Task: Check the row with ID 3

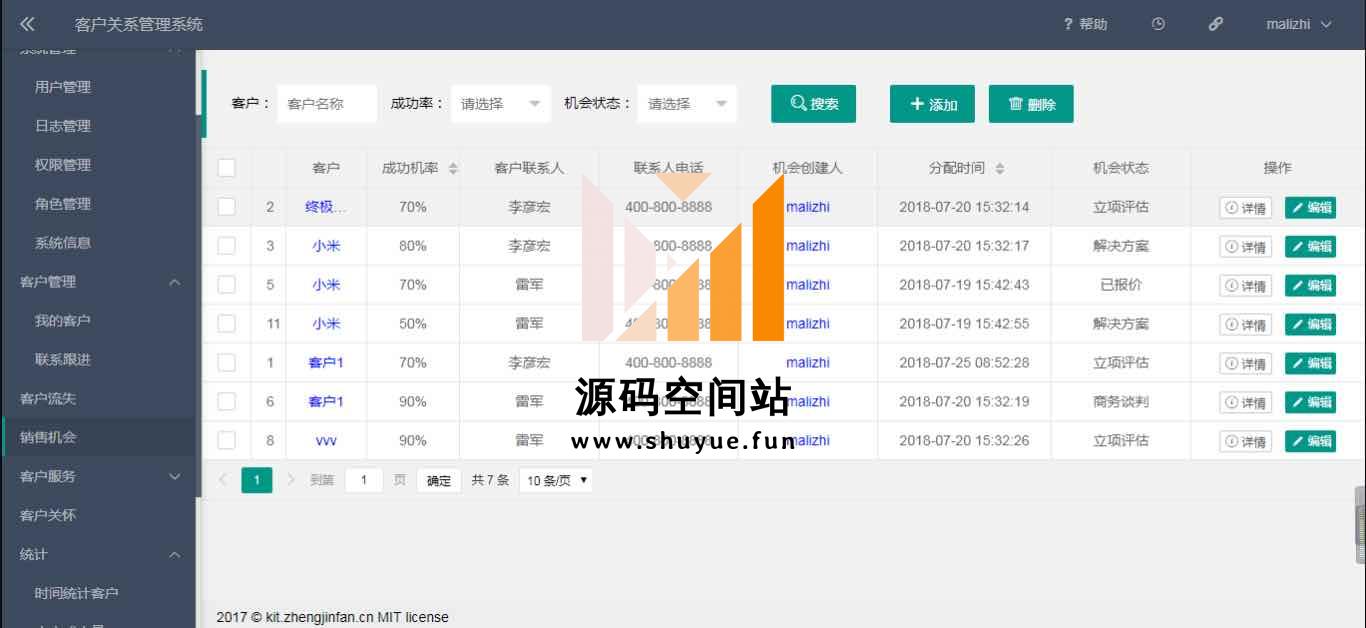Action: (x=227, y=246)
